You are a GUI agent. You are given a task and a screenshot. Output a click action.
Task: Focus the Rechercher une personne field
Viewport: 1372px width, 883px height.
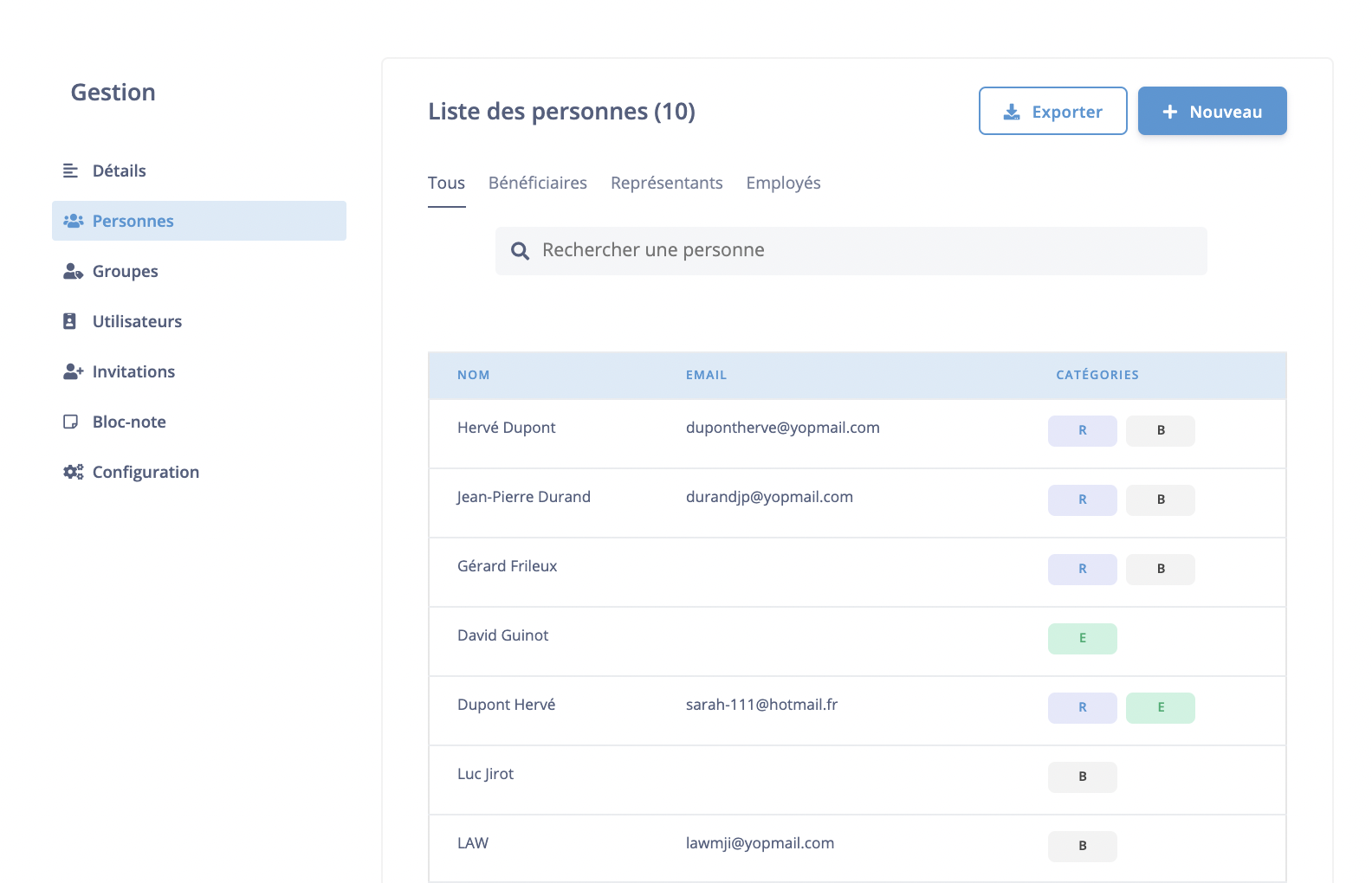[866, 251]
